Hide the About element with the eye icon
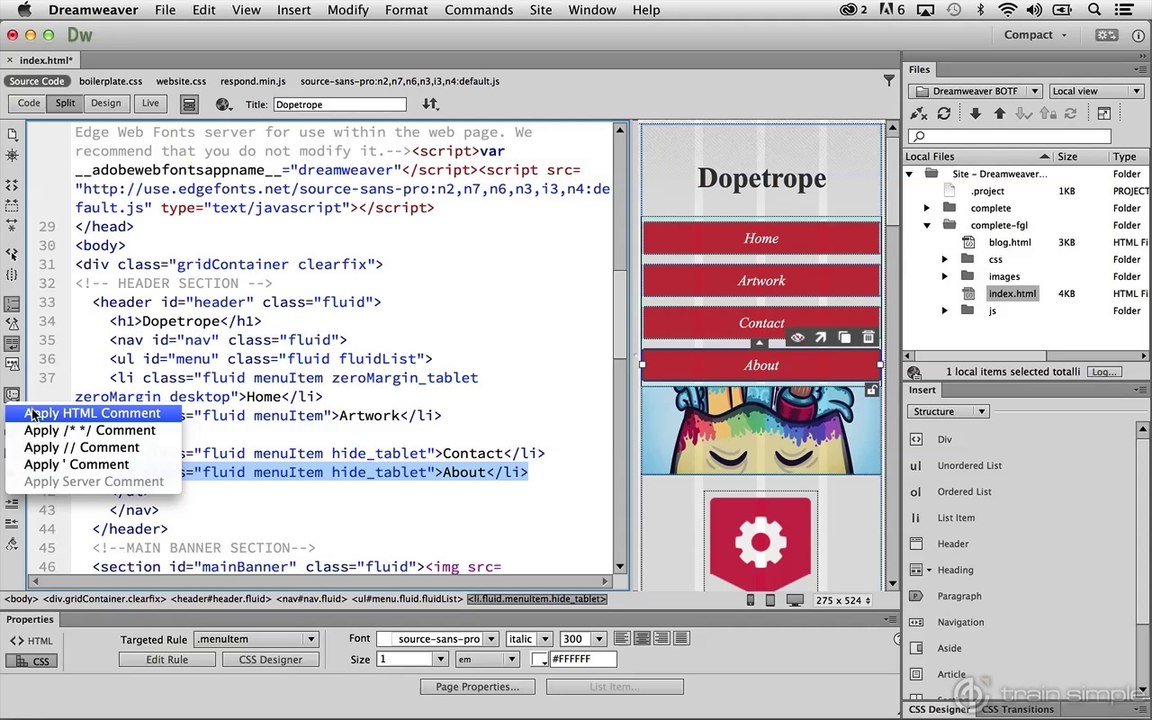1152x720 pixels. click(798, 337)
